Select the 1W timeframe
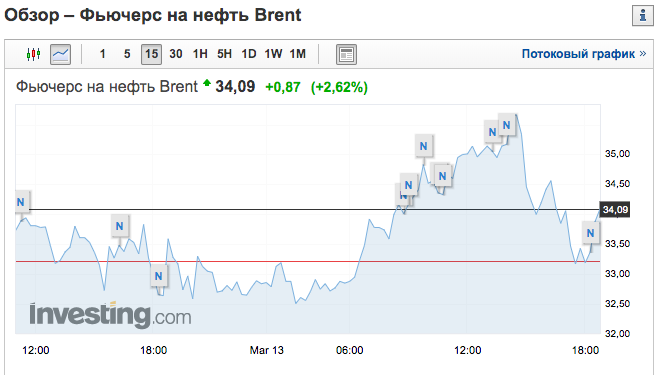Screen dimensions: 659x375 point(273,54)
